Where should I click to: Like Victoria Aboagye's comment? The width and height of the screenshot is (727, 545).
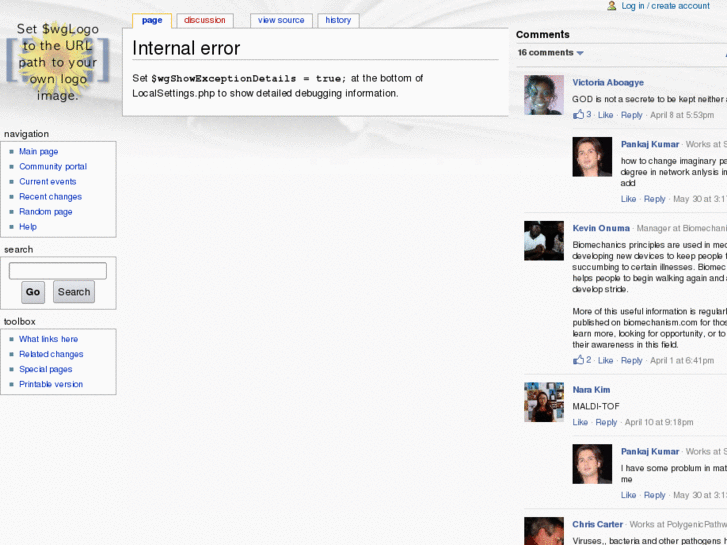click(606, 115)
